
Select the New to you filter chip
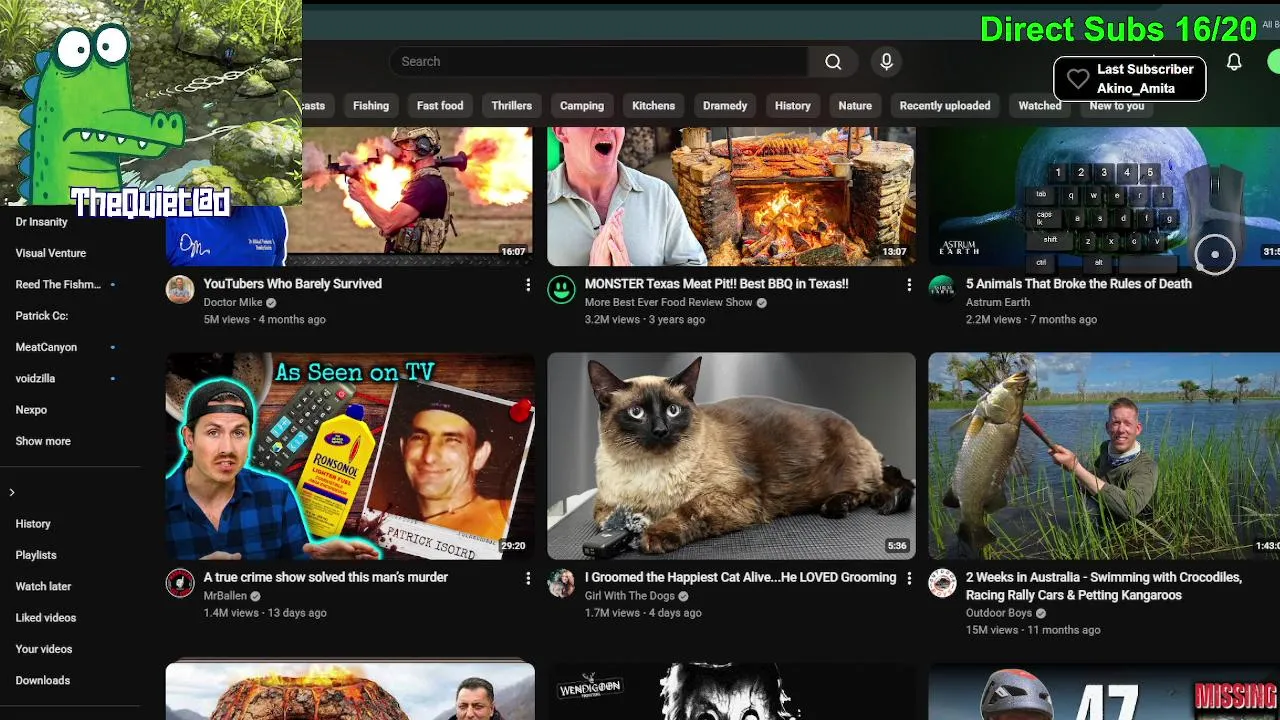pyautogui.click(x=1117, y=106)
